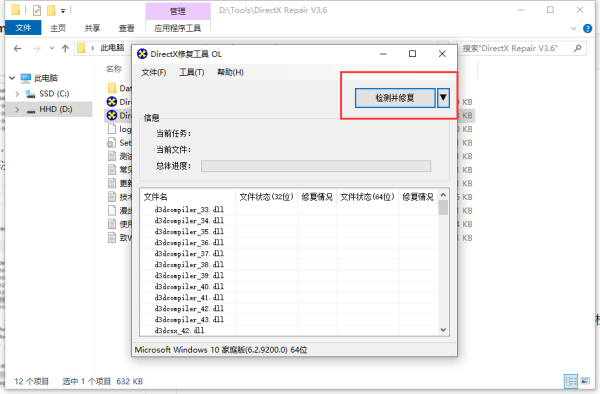This screenshot has width=600, height=394.
Task: Click the 文件状态(32位) column header
Action: 266,197
